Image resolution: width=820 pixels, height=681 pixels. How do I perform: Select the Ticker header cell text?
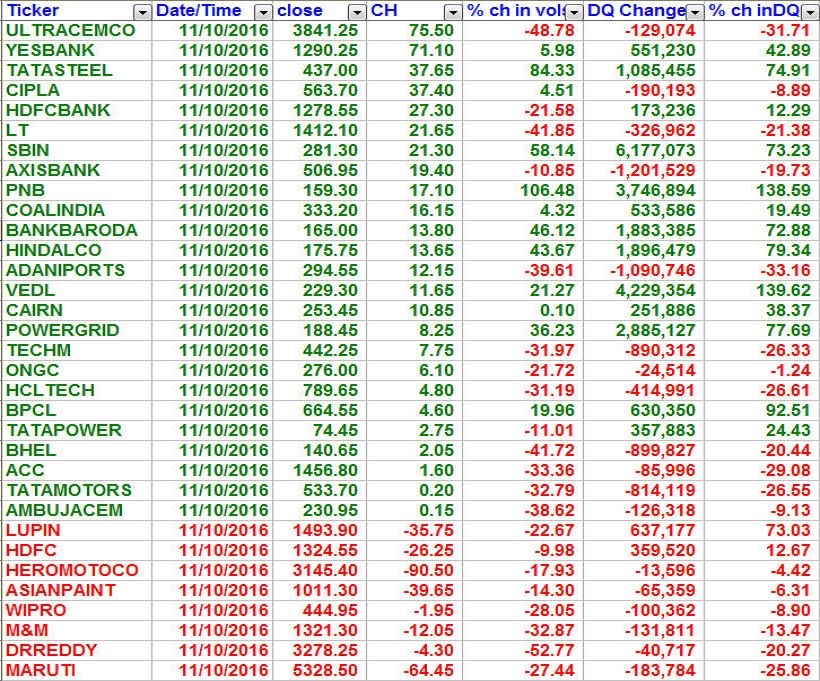[33, 11]
